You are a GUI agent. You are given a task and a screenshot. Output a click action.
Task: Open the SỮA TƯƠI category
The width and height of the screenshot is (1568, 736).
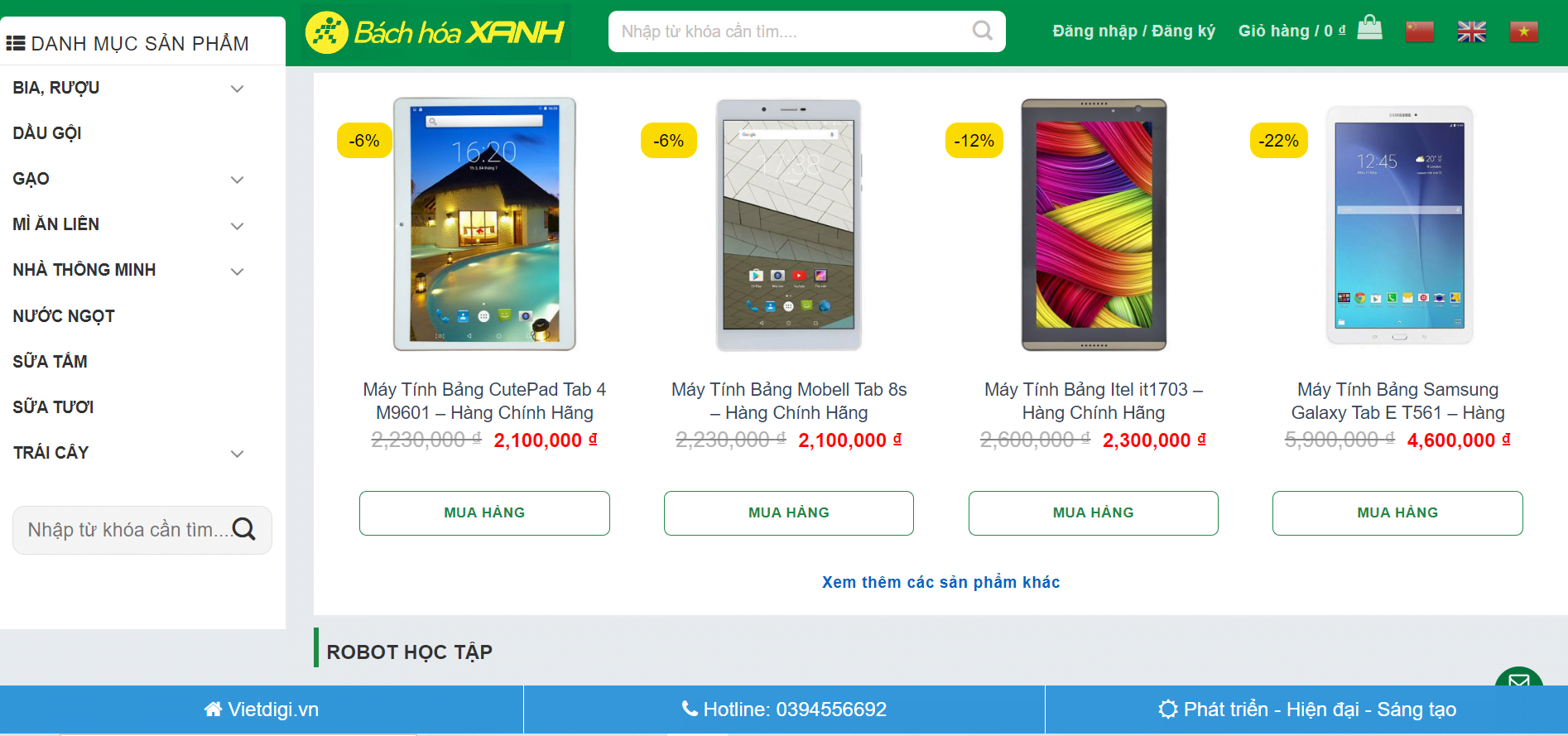(53, 407)
